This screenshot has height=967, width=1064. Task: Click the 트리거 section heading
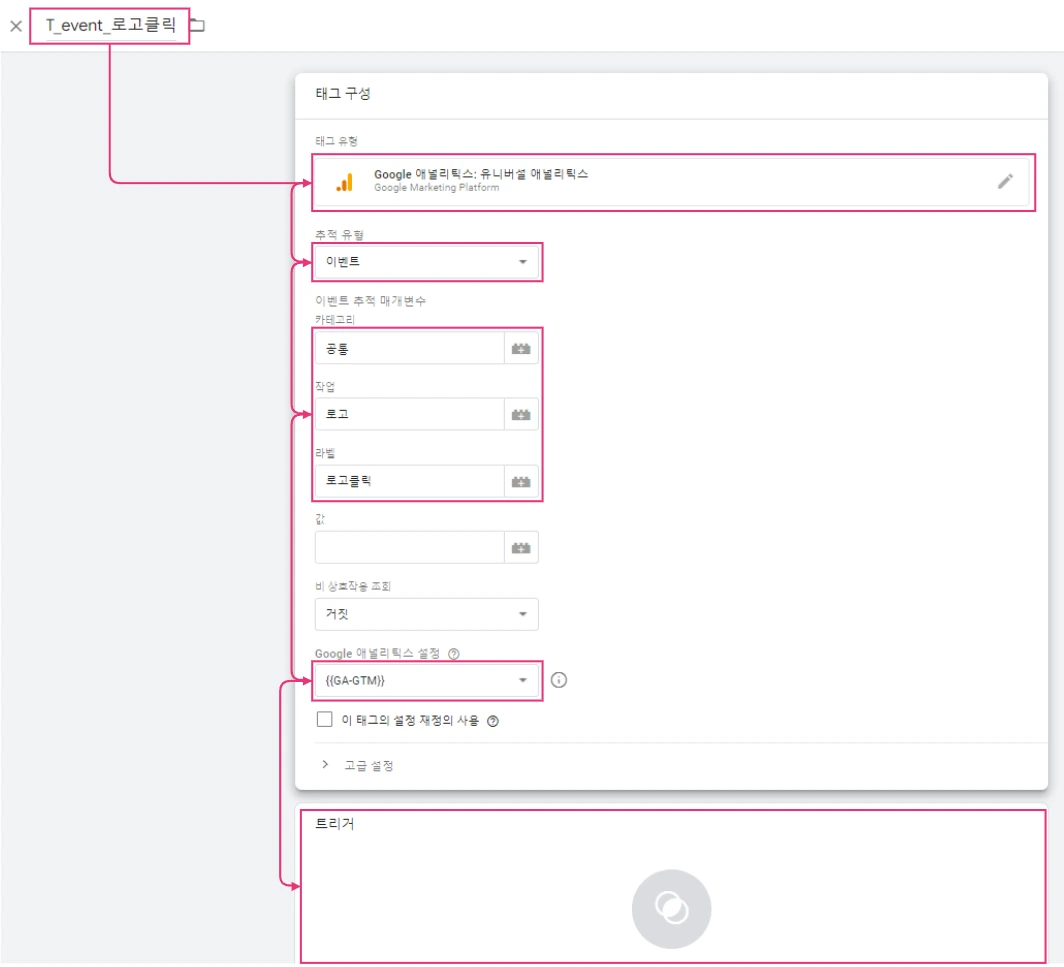click(335, 824)
